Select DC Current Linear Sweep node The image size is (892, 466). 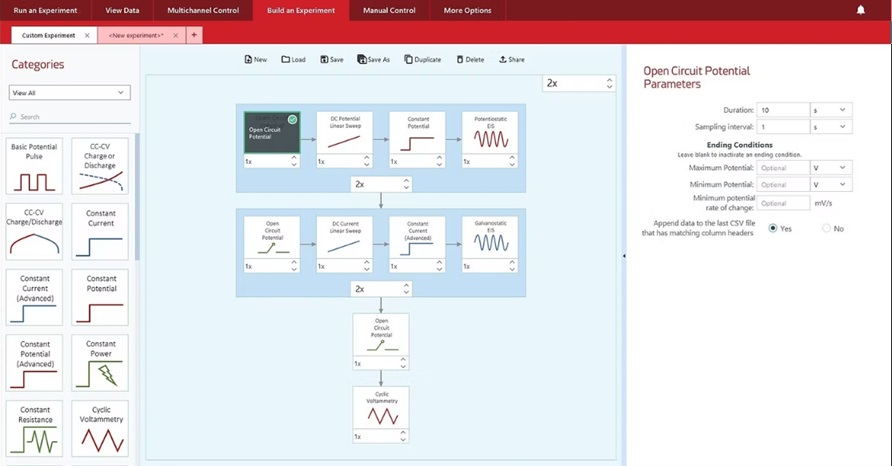(x=345, y=237)
